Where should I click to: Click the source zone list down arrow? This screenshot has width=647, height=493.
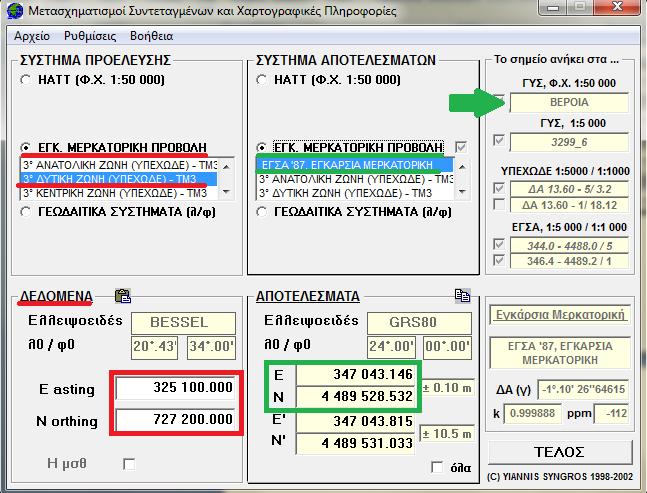click(226, 192)
